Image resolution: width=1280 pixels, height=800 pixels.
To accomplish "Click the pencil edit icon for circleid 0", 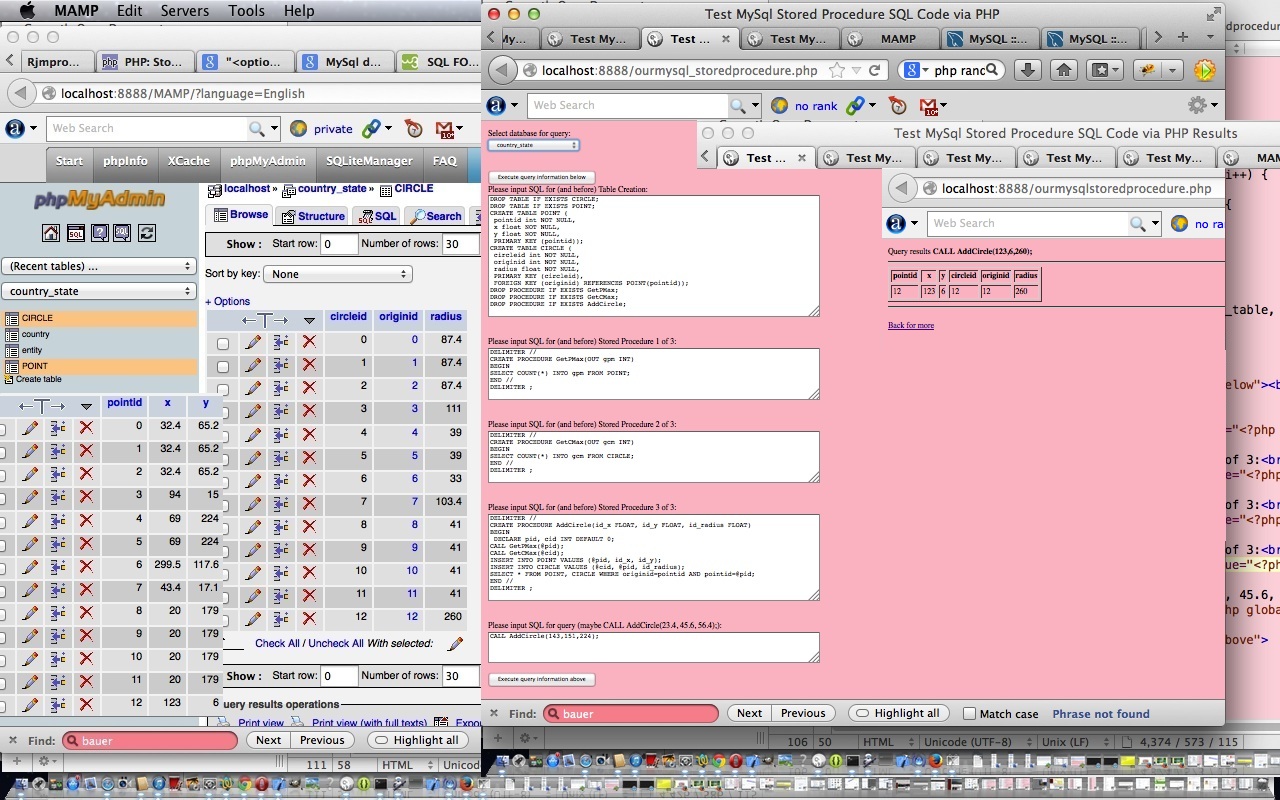I will point(253,341).
